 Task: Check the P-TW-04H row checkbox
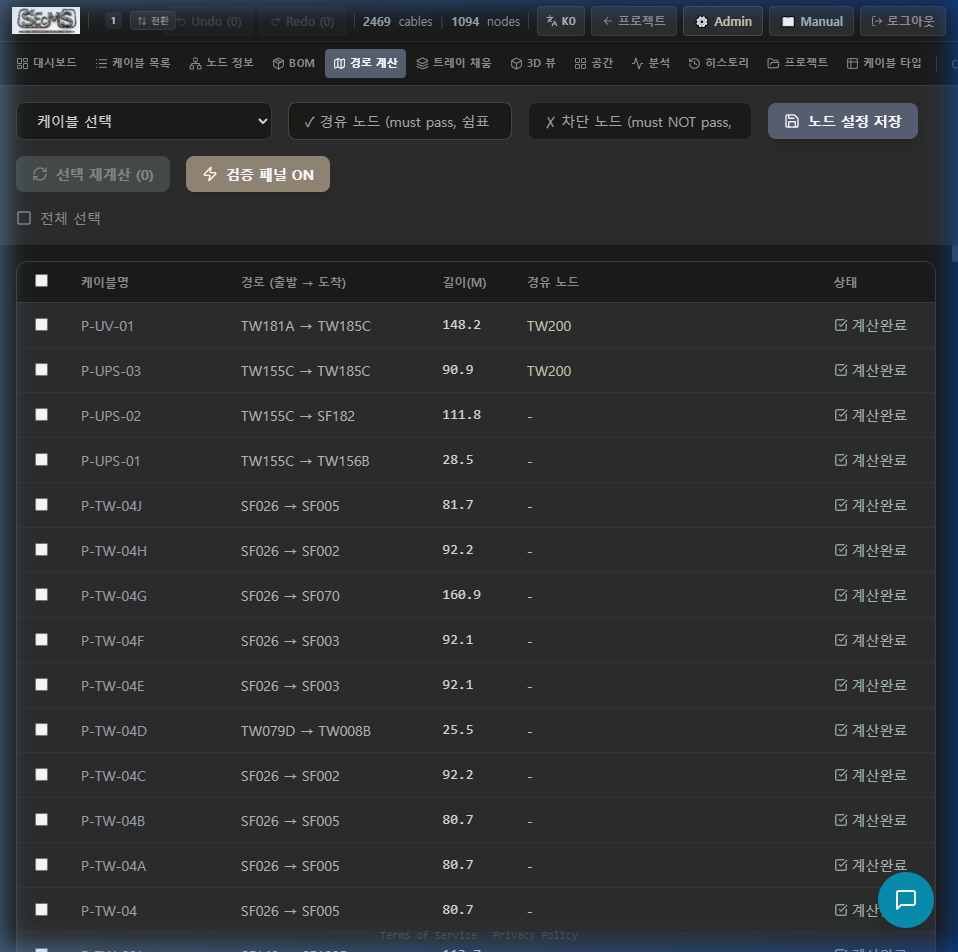[42, 549]
